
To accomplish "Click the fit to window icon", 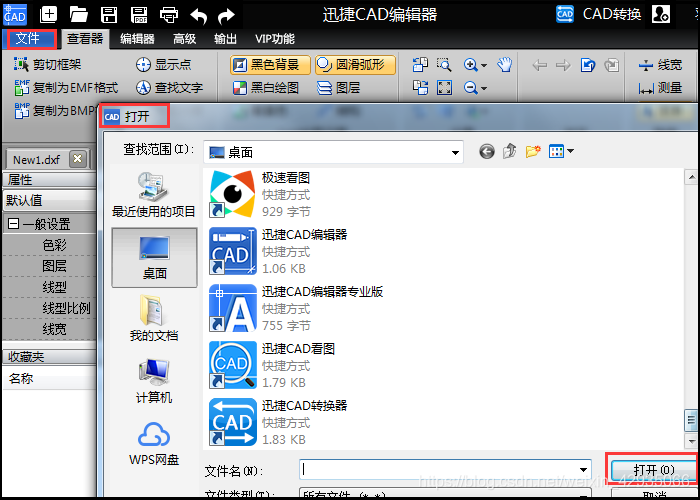I will tap(444, 88).
